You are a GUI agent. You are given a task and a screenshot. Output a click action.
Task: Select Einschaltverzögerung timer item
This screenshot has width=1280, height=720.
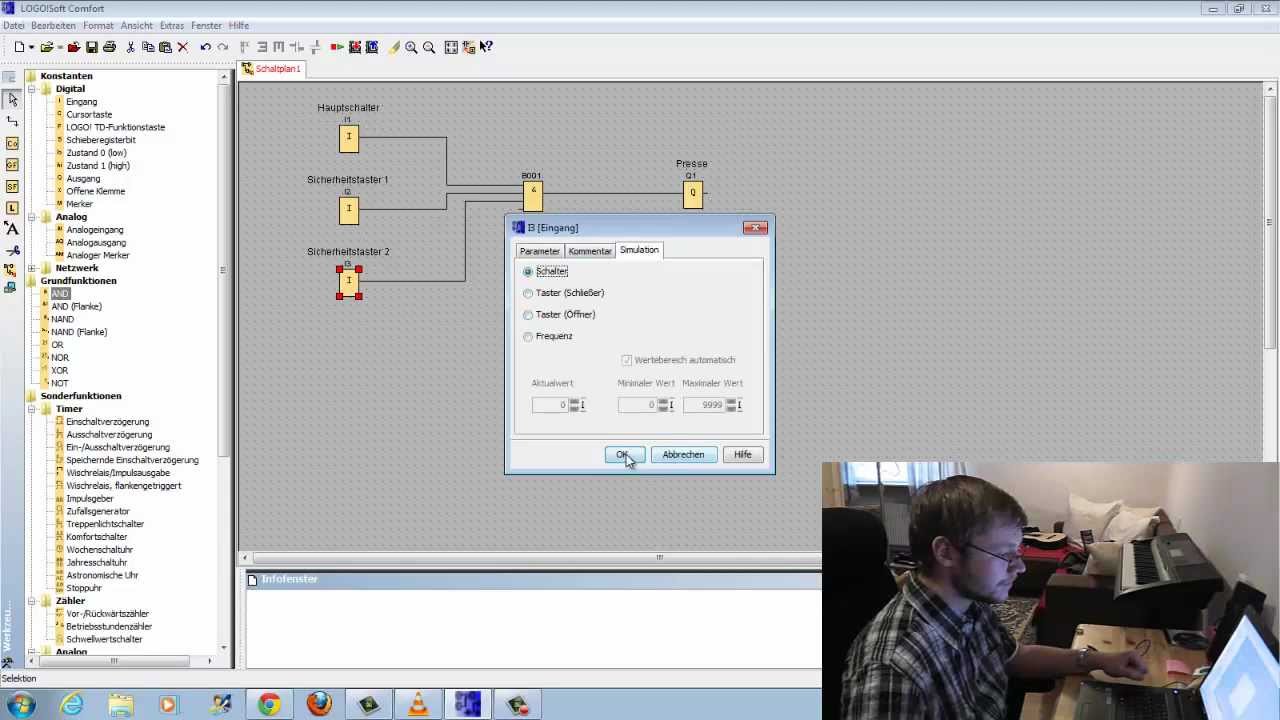pos(108,422)
